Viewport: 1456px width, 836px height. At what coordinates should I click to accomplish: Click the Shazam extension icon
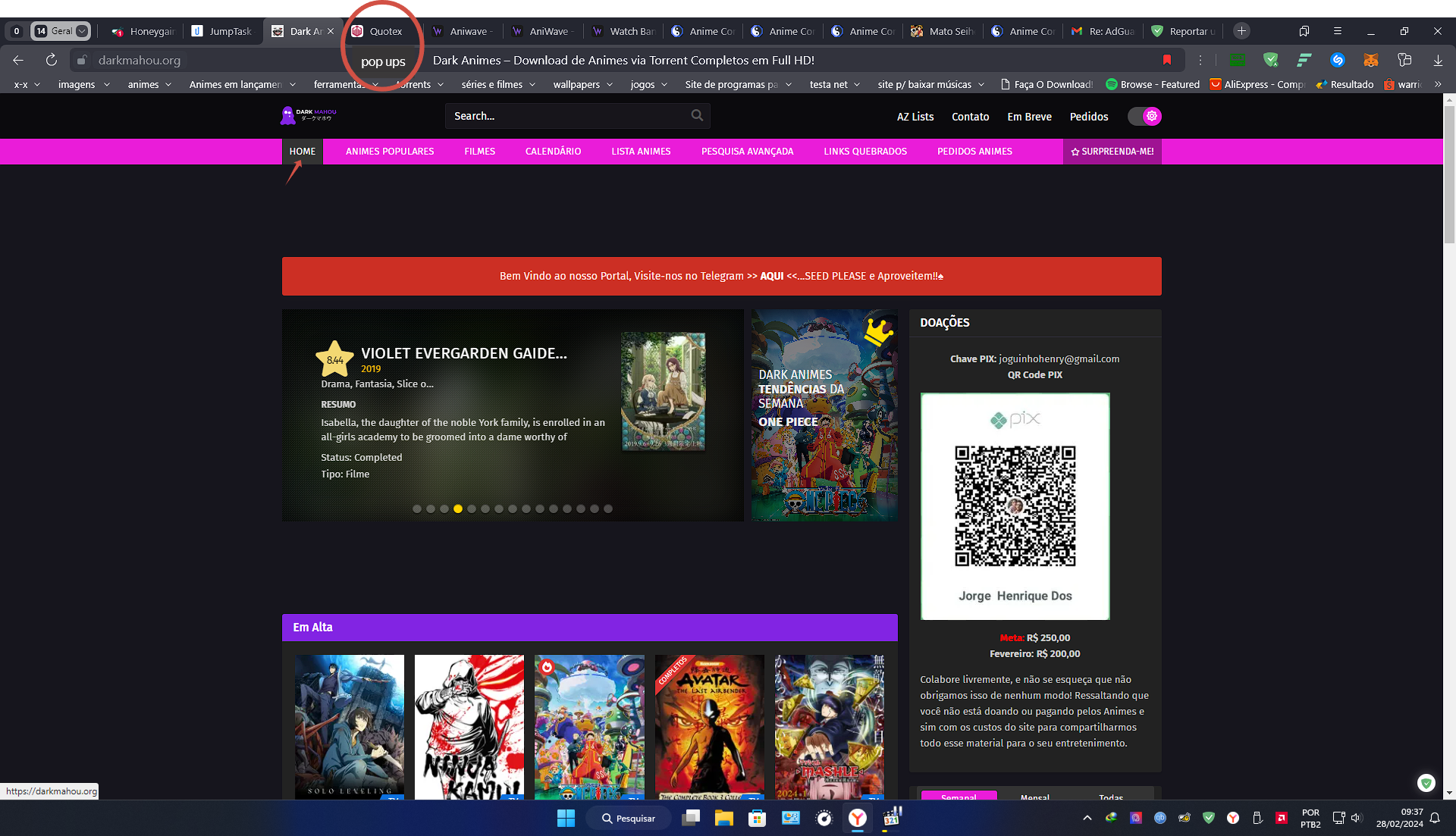1337,60
